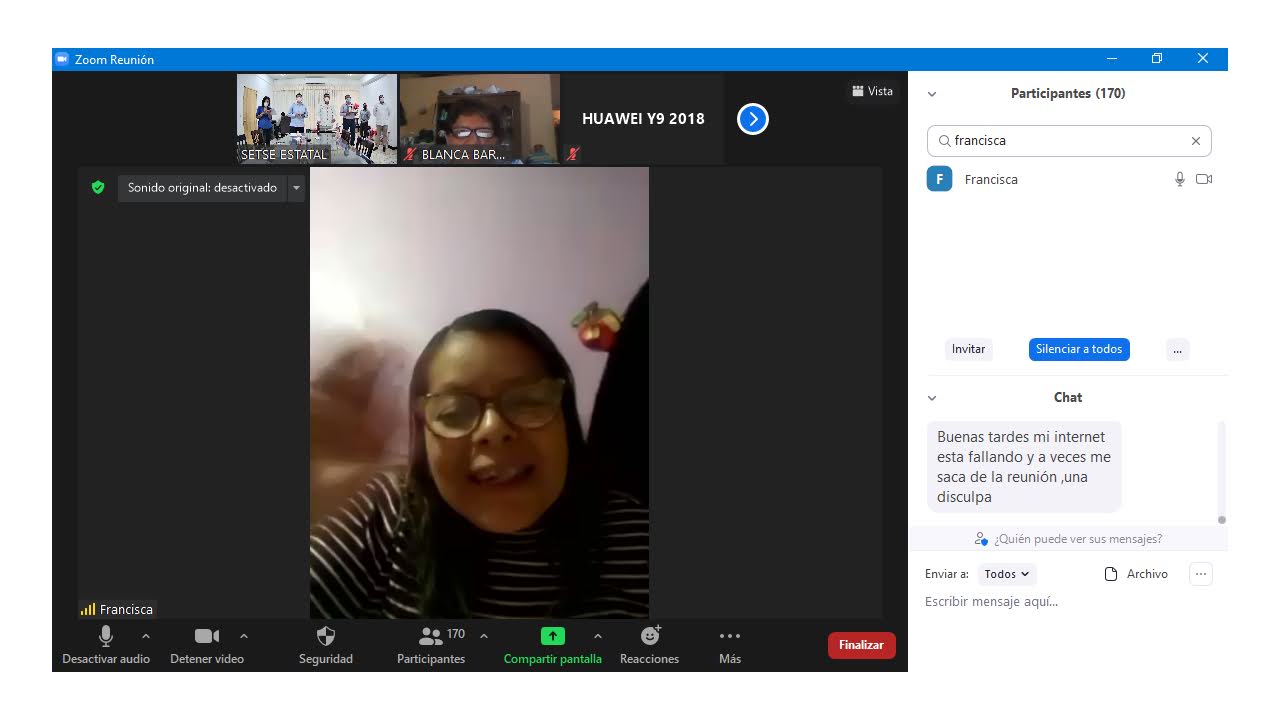Open the Participantes people icon
The height and width of the screenshot is (720, 1280).
431,636
